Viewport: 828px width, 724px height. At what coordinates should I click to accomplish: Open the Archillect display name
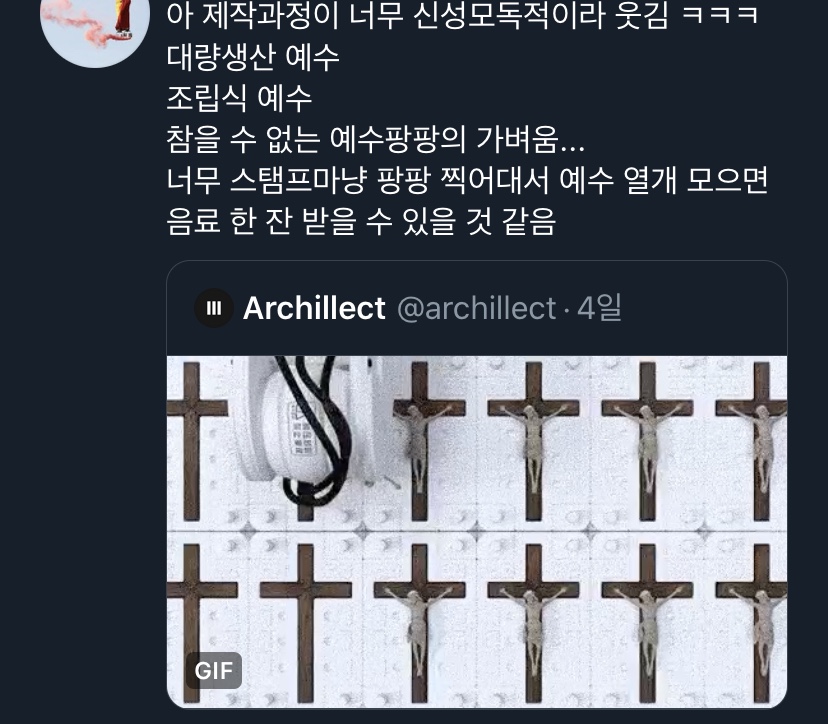coord(314,308)
